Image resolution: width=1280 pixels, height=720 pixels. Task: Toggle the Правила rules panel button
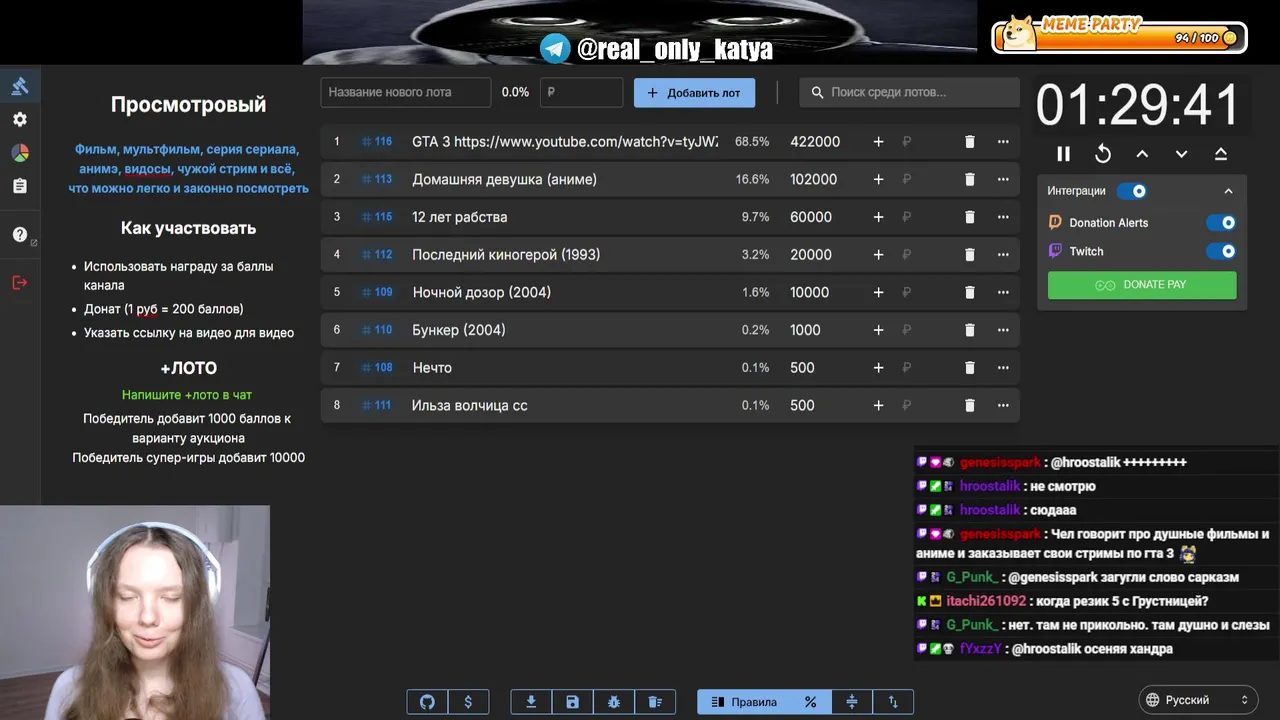click(x=744, y=702)
